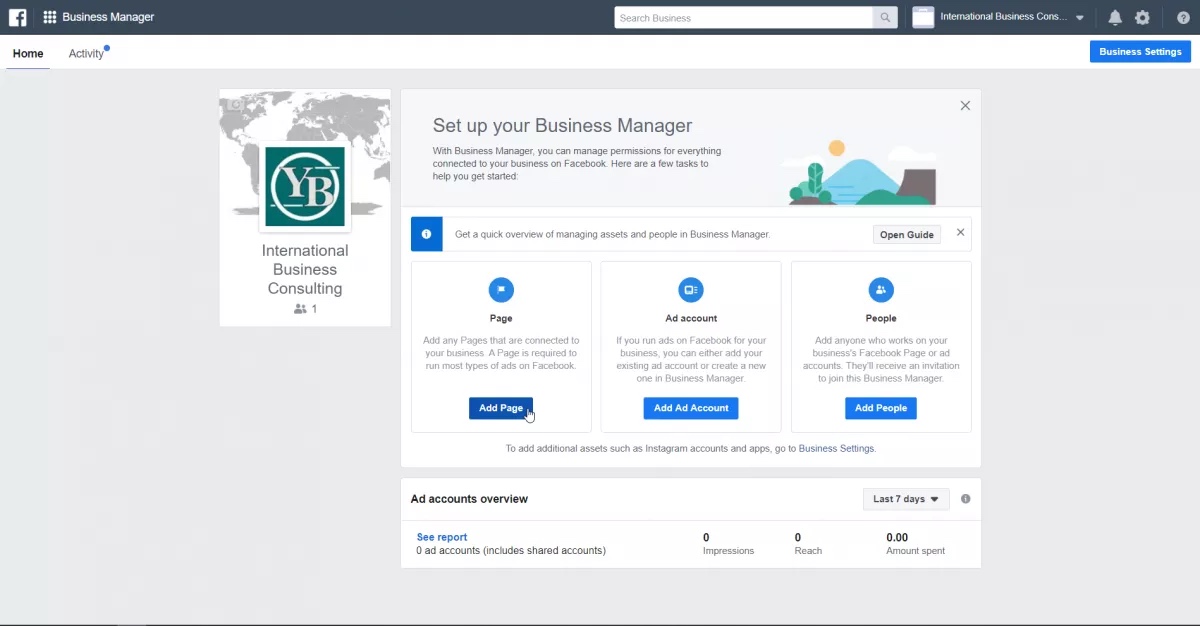Image resolution: width=1200 pixels, height=626 pixels.
Task: Open the Last 7 days dropdown
Action: click(x=906, y=499)
